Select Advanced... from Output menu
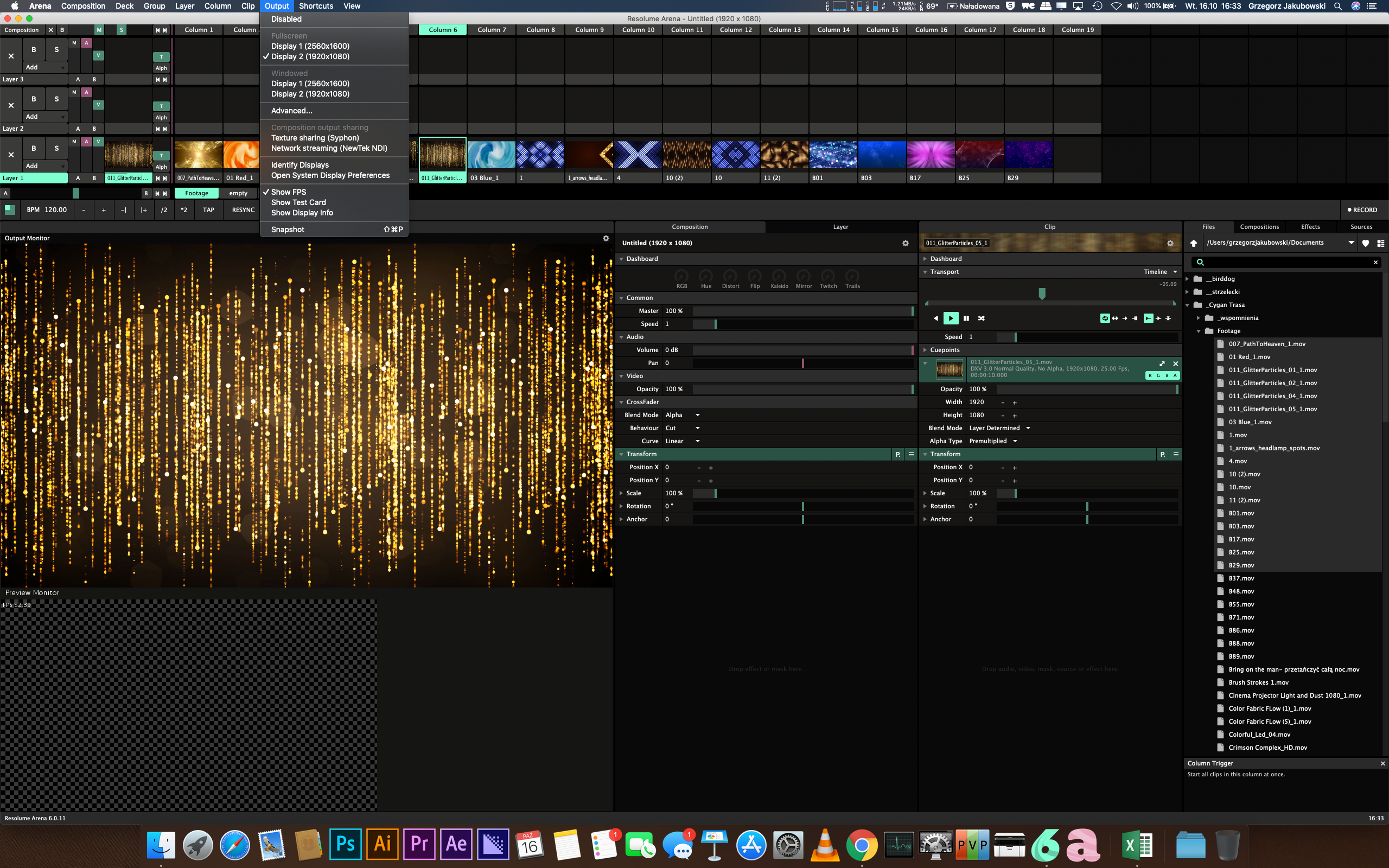Viewport: 1389px width, 868px height. point(291,111)
